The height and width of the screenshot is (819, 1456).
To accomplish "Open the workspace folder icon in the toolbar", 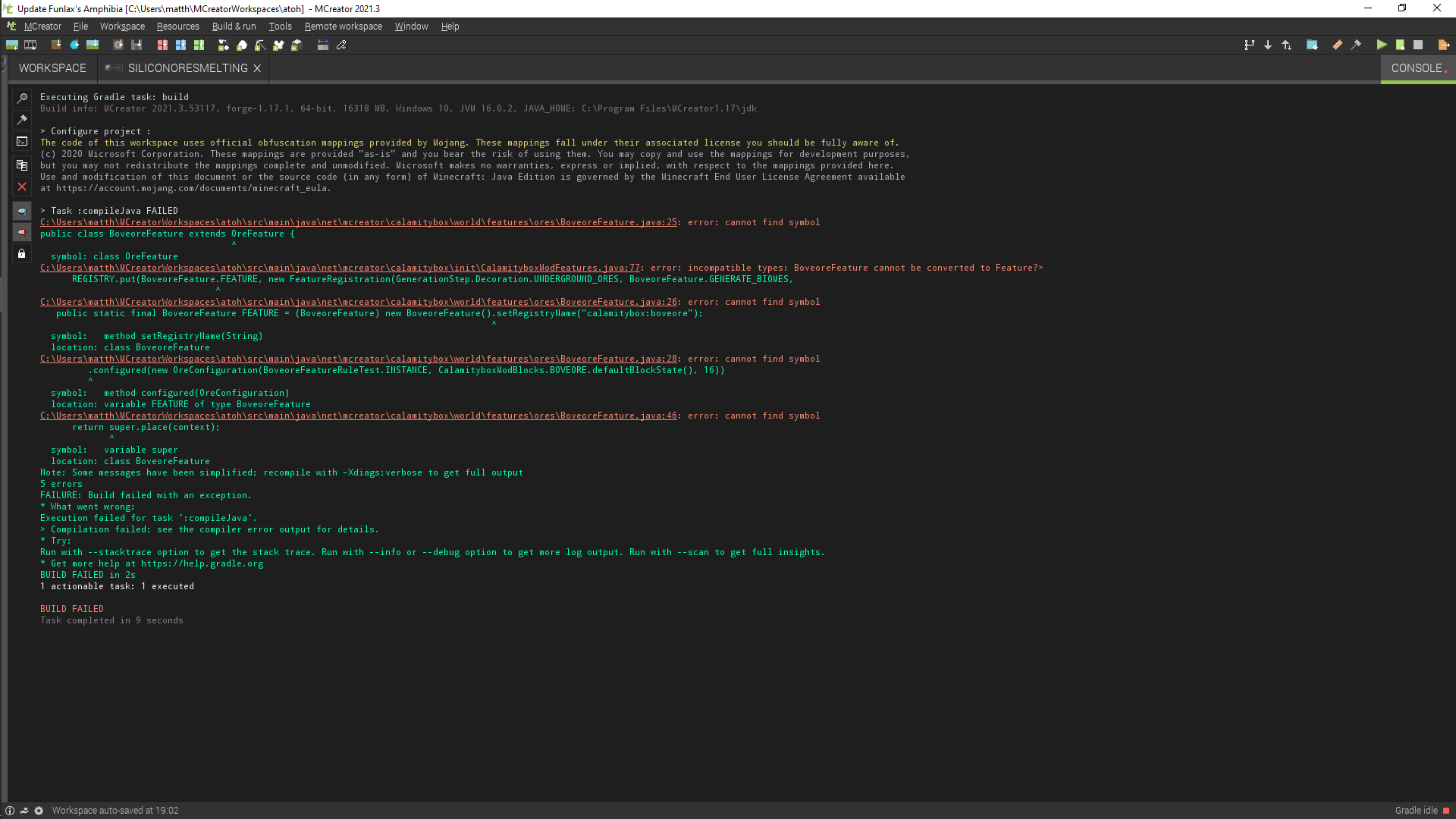I will (x=1313, y=45).
